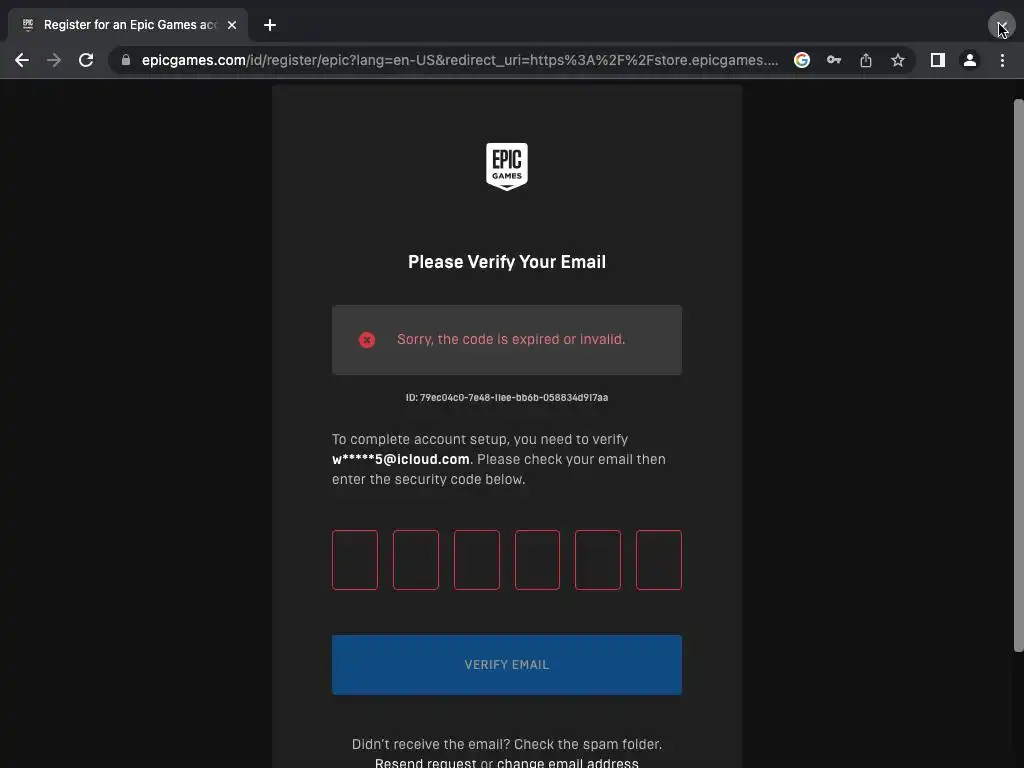View site info via lock icon
1024x768 pixels.
point(126,60)
